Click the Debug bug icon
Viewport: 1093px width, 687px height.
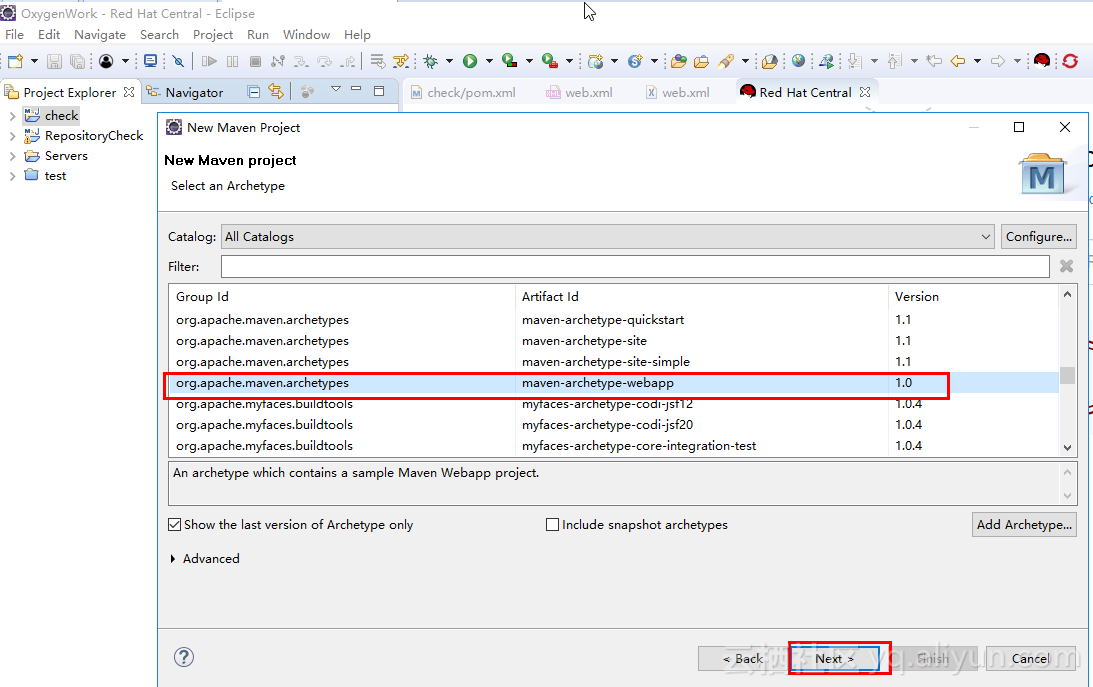(x=431, y=61)
